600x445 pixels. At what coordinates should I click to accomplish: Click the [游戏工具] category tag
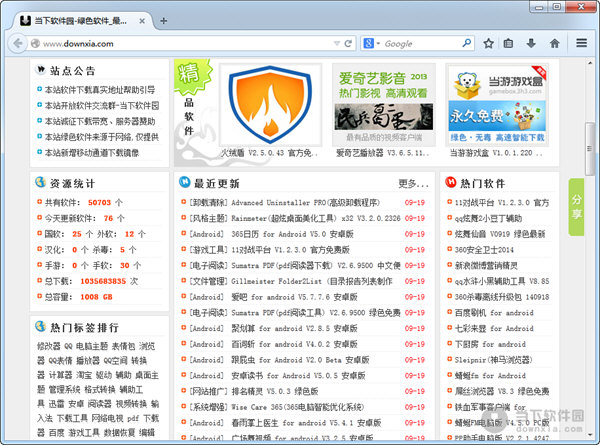[209, 250]
